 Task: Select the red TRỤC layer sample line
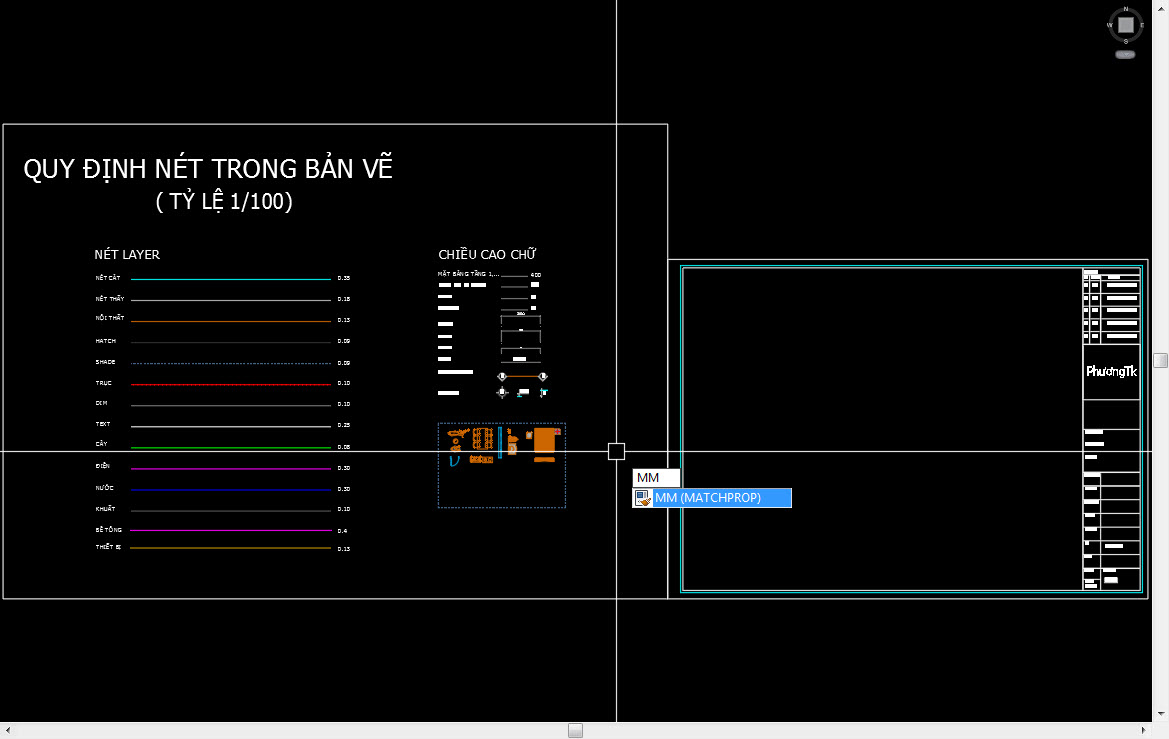[x=230, y=384]
